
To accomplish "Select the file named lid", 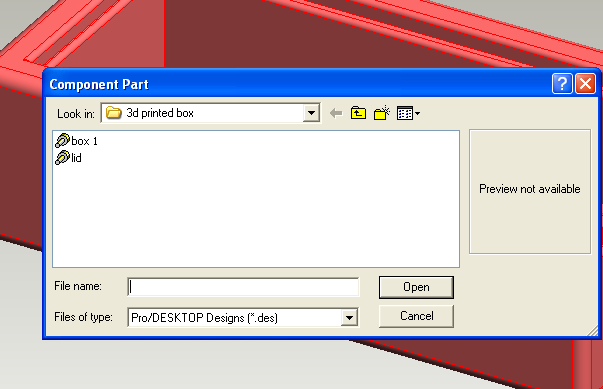I will point(77,158).
